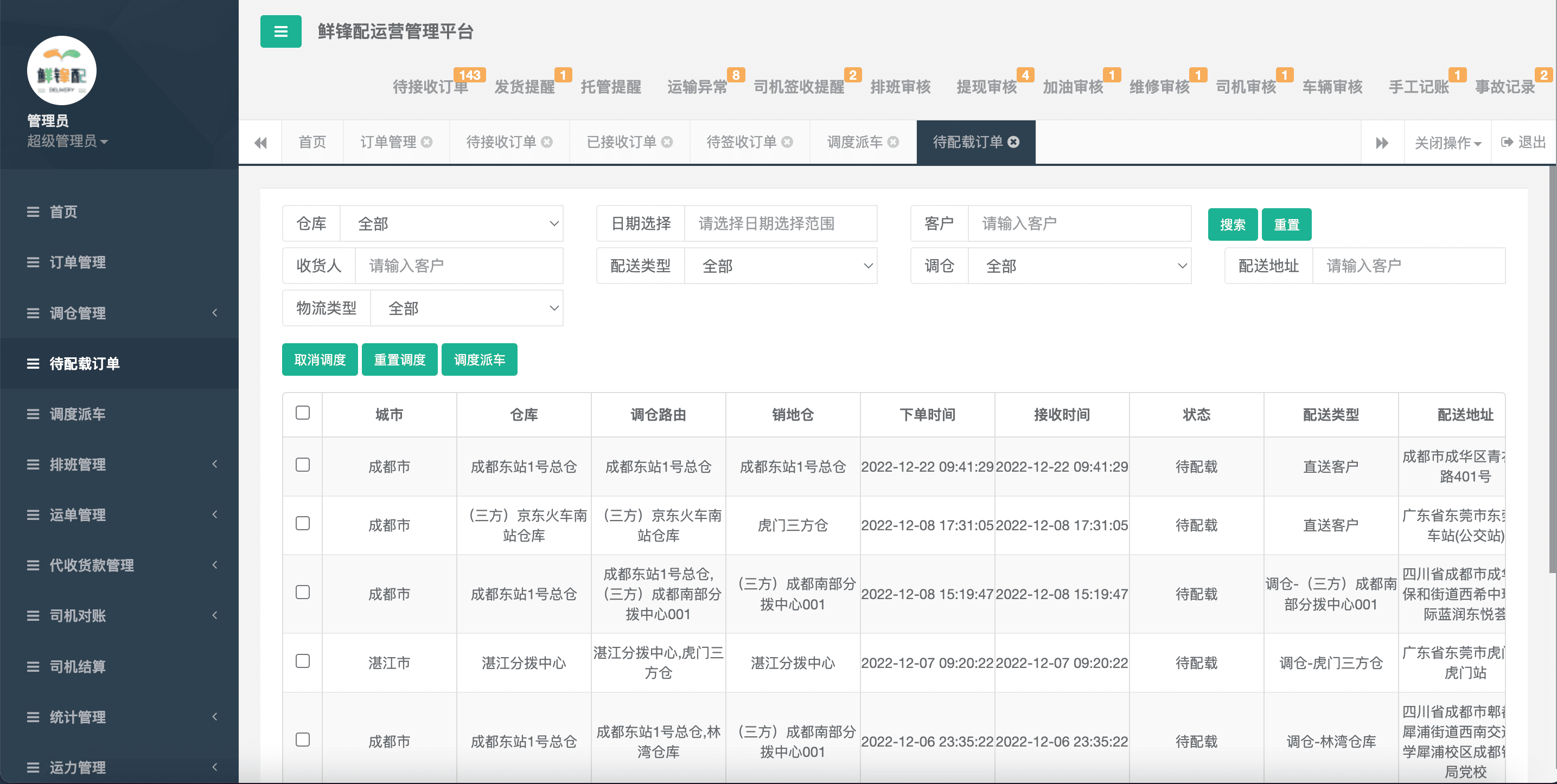The width and height of the screenshot is (1557, 784).
Task: Open 发货提醒 notification shortcut
Action: tap(525, 87)
